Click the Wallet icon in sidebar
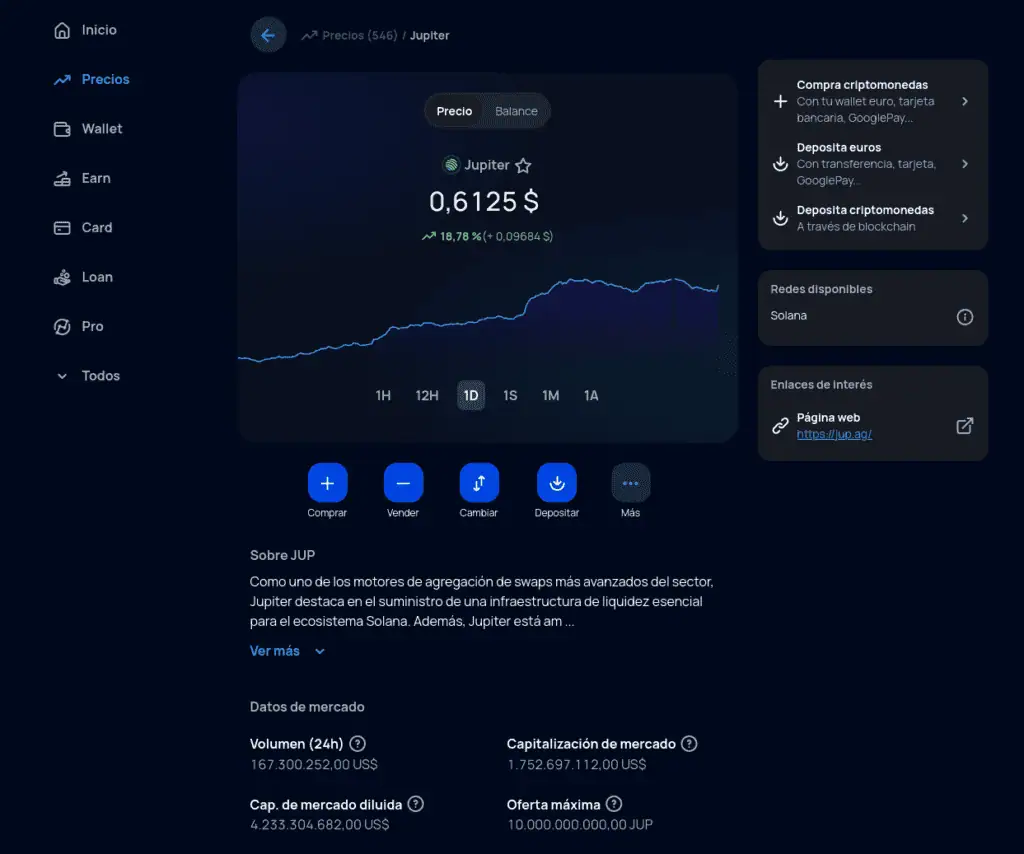Image resolution: width=1024 pixels, height=854 pixels. click(62, 129)
